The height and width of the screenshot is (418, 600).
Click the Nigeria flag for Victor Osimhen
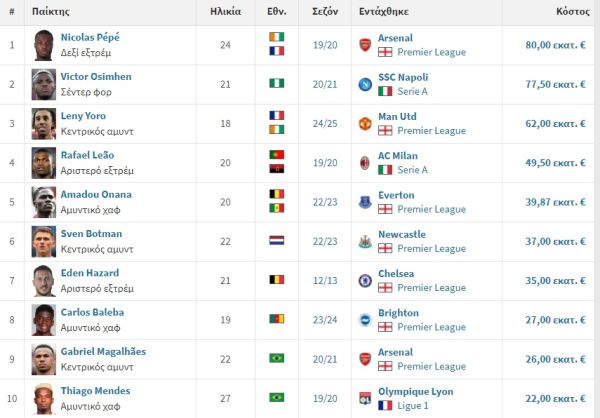[x=277, y=84]
